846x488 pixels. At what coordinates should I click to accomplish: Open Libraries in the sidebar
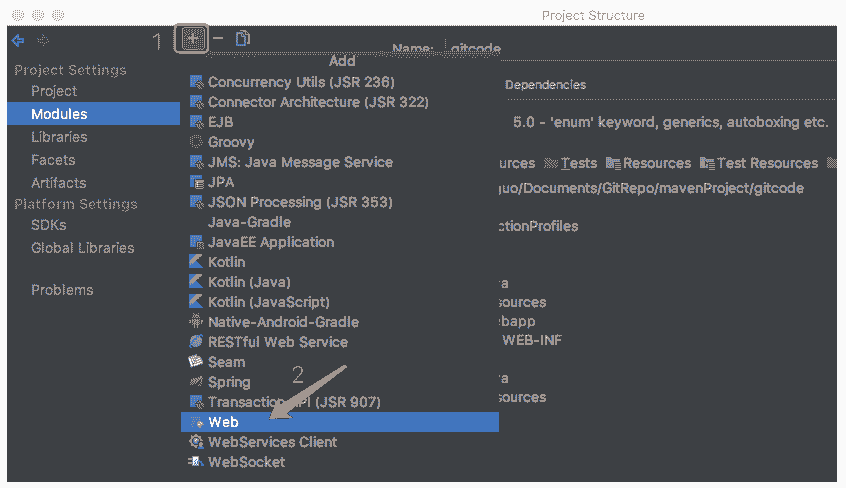click(x=58, y=137)
